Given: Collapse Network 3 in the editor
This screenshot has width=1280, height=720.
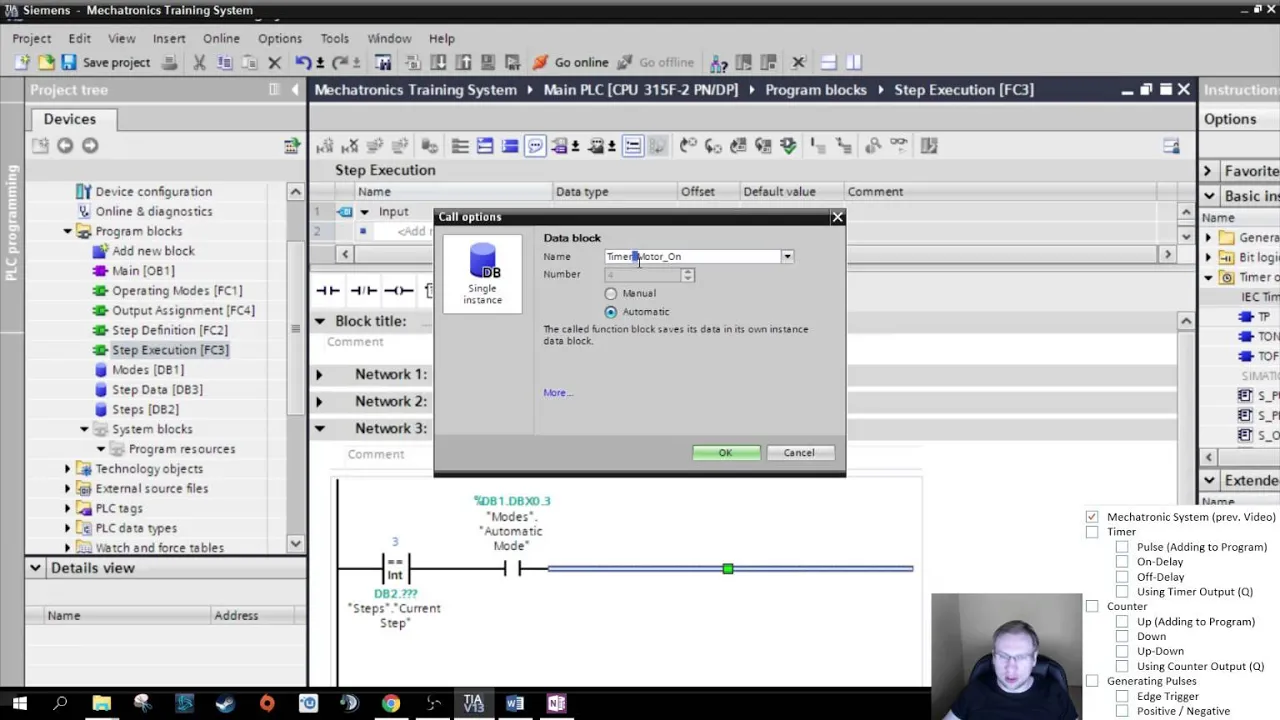Looking at the screenshot, I should tap(319, 428).
